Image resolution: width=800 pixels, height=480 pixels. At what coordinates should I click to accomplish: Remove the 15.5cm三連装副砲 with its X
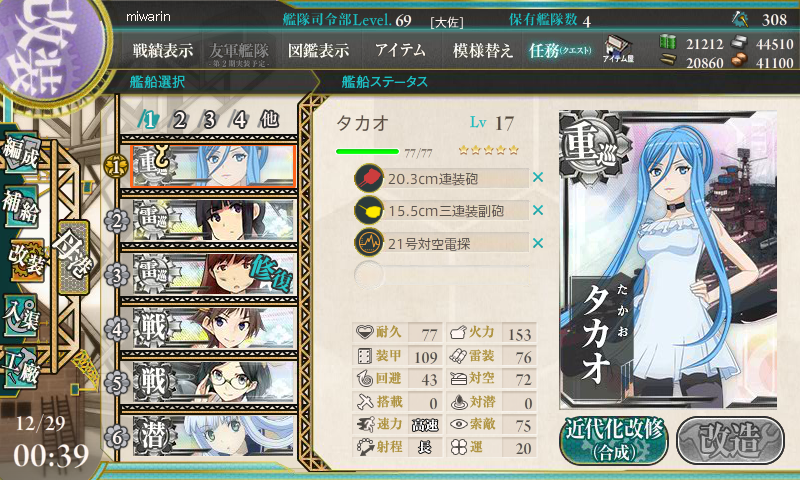point(538,210)
